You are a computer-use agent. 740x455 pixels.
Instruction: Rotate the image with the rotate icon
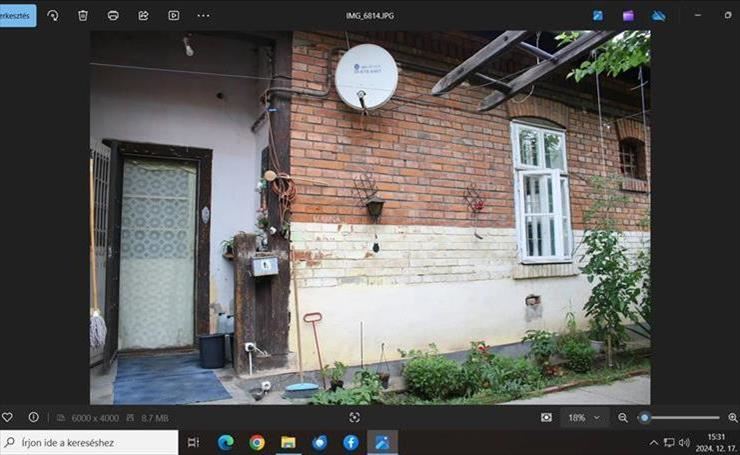53,15
